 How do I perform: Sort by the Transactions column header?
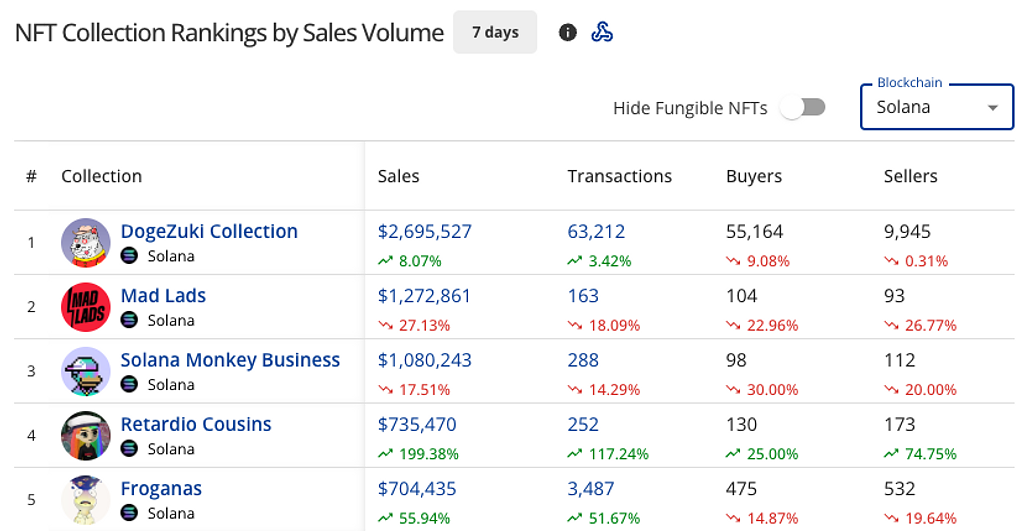(619, 176)
